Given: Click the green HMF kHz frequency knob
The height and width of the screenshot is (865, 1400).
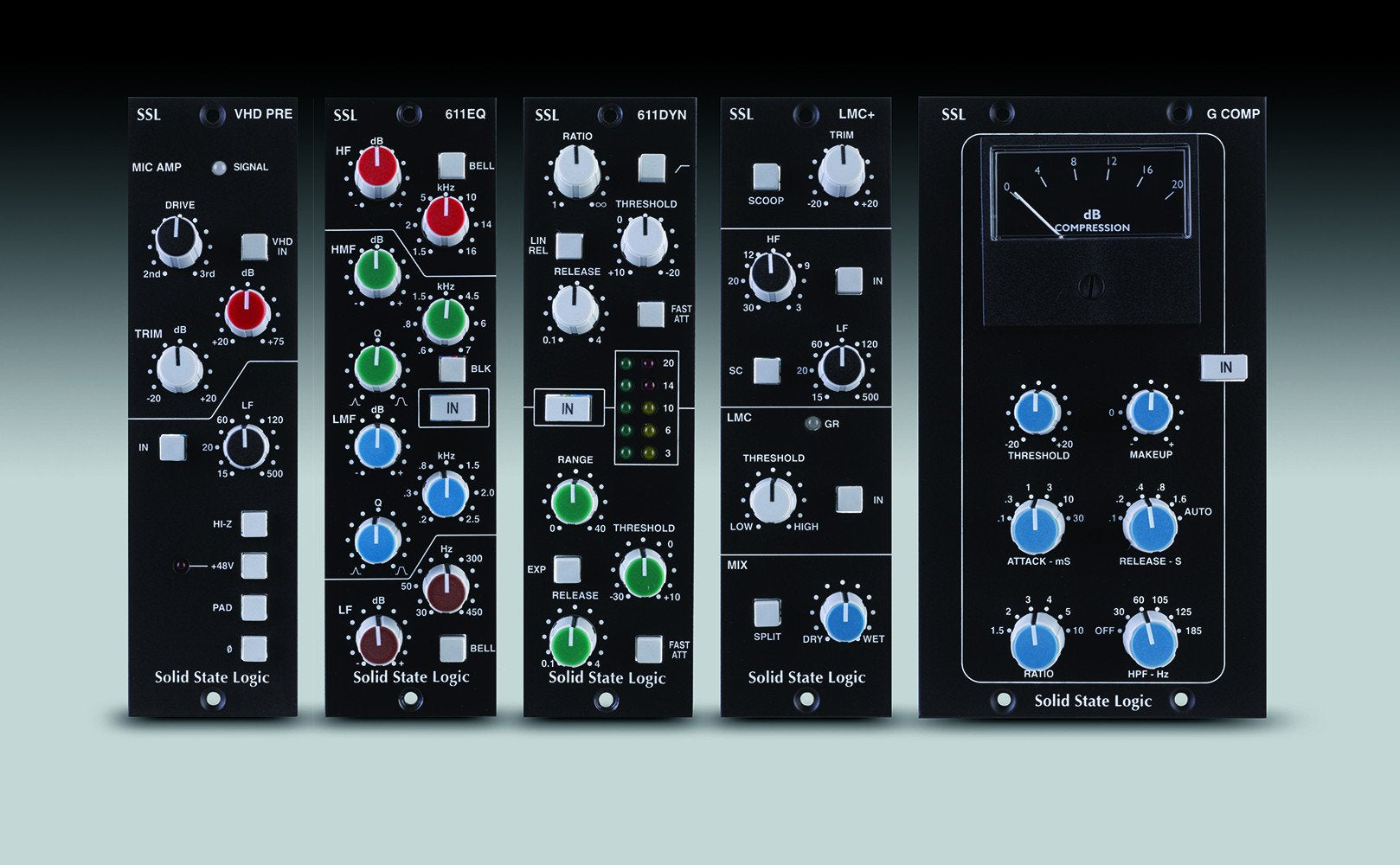Looking at the screenshot, I should click(446, 319).
